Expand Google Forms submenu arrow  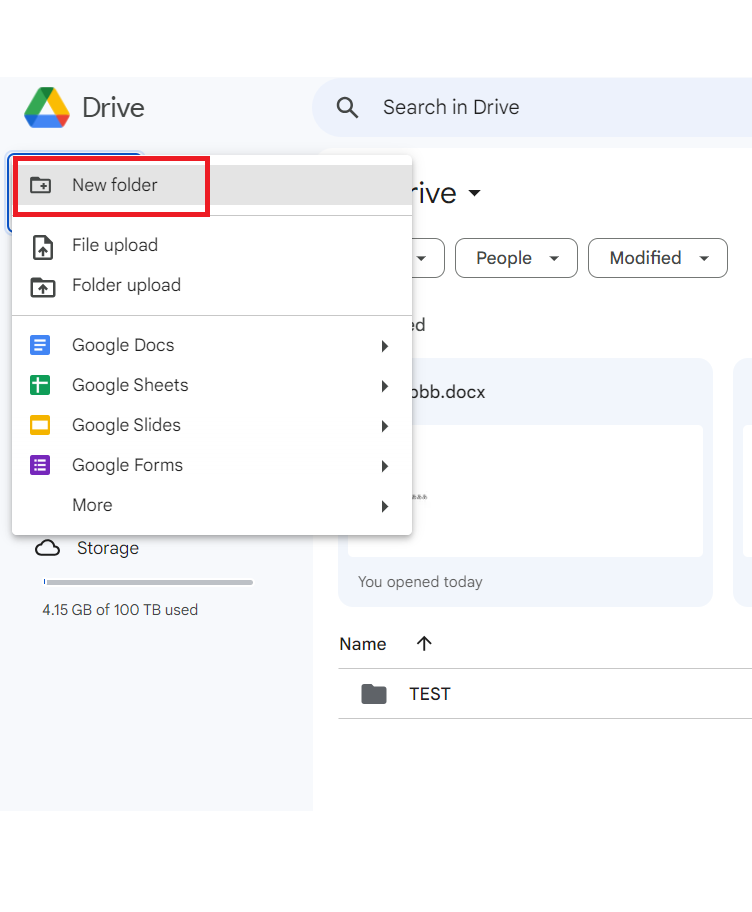pyautogui.click(x=384, y=466)
